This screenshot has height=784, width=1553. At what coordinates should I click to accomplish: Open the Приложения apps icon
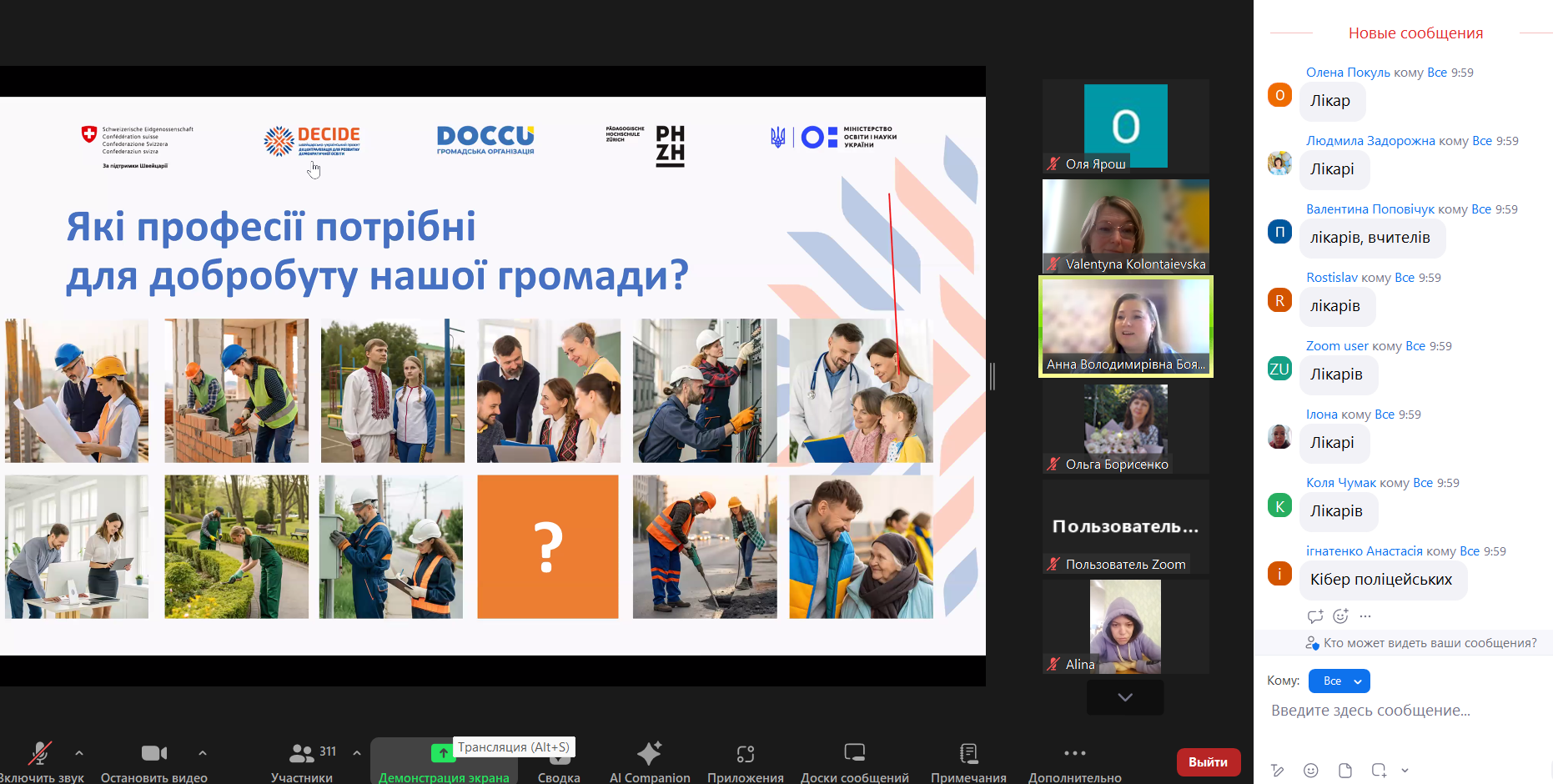click(745, 761)
